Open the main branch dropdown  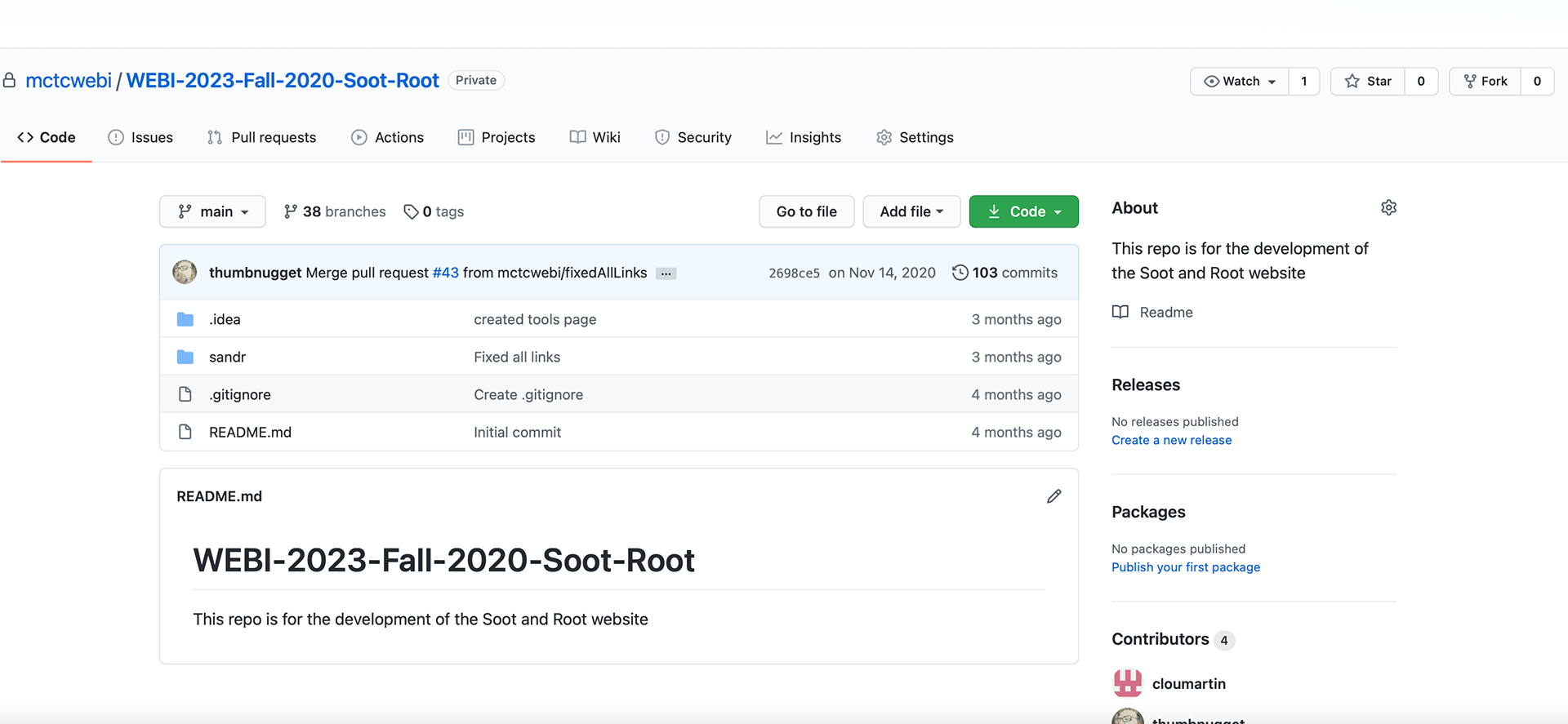212,211
